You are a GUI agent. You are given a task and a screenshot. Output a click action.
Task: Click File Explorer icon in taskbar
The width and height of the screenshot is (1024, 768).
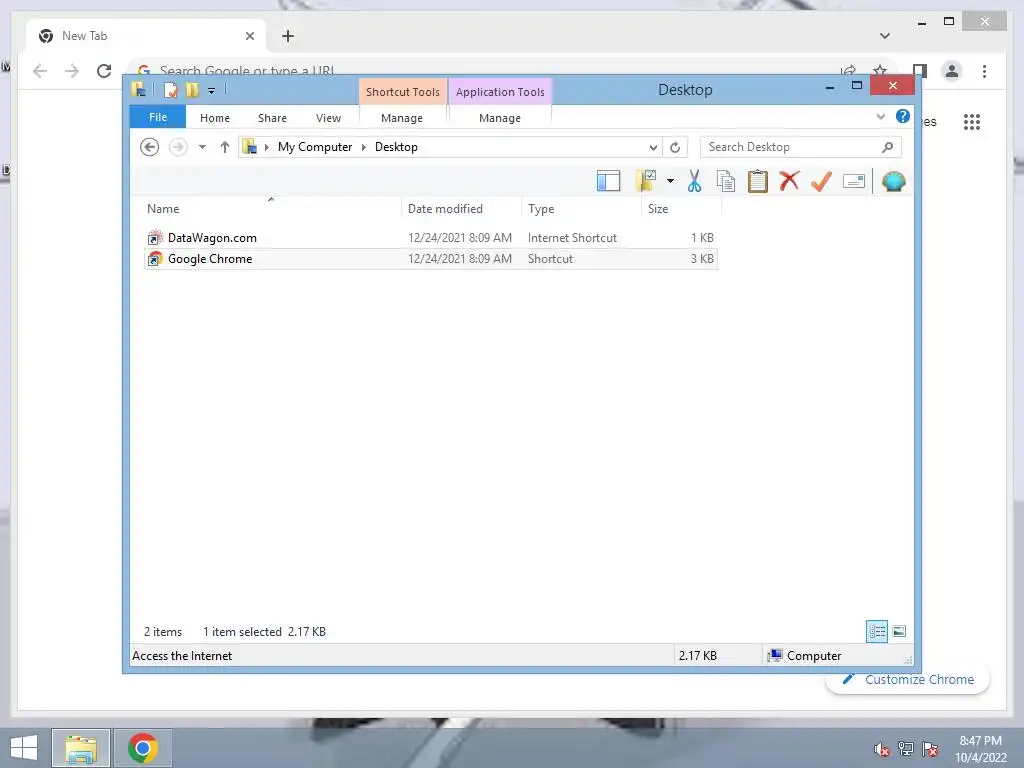[x=81, y=748]
